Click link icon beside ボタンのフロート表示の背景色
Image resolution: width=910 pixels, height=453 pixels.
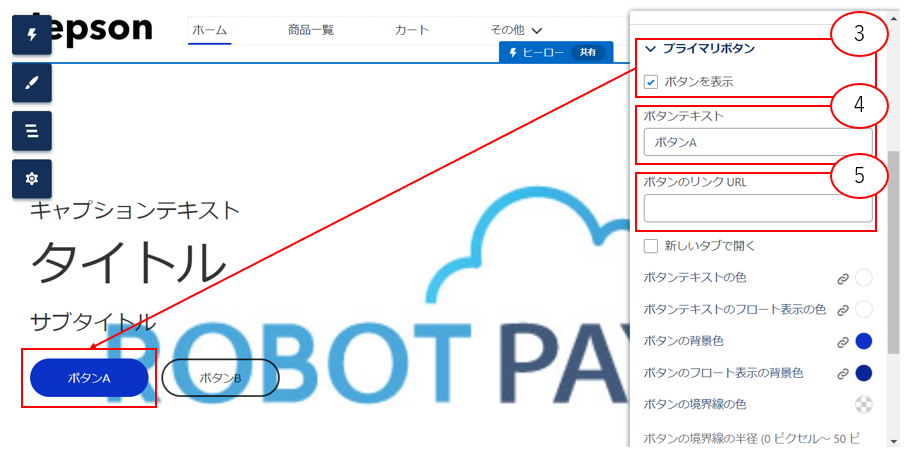click(843, 373)
